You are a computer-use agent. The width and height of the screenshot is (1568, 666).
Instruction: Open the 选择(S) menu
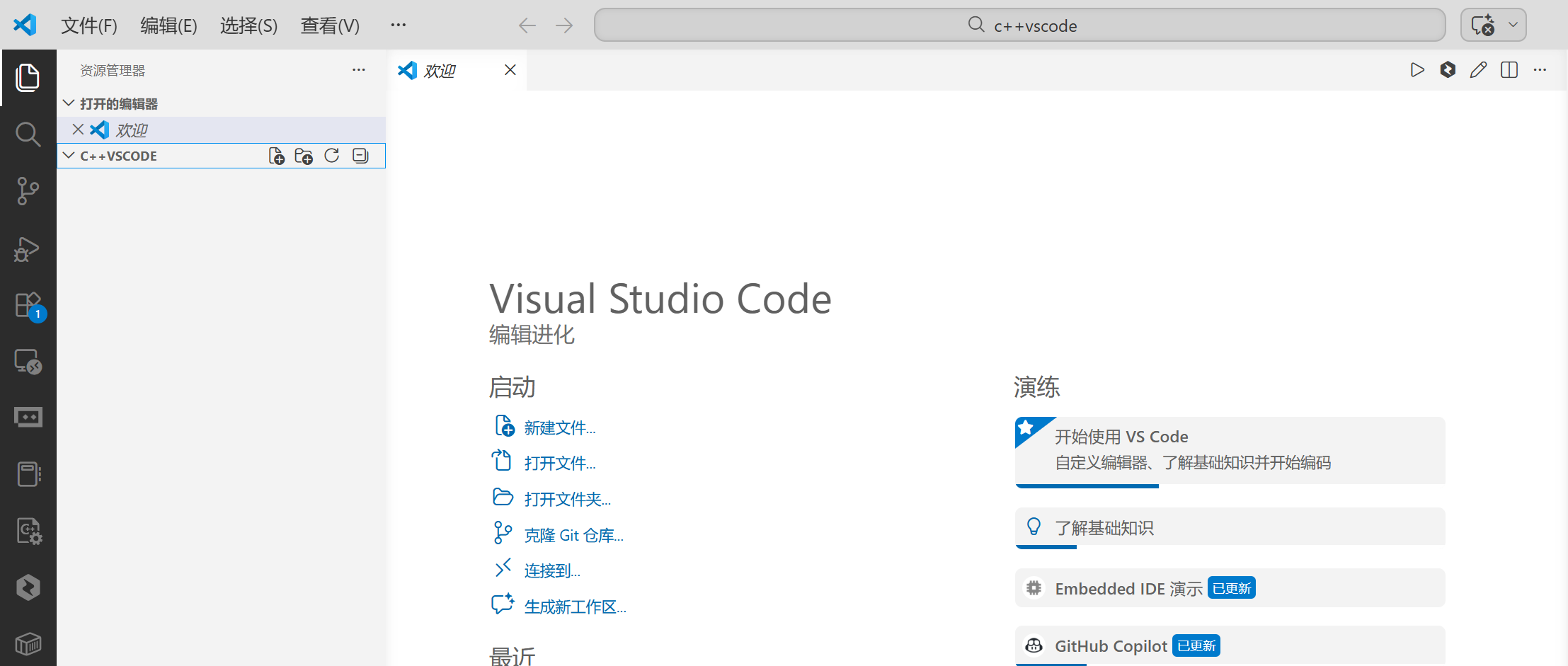click(248, 26)
